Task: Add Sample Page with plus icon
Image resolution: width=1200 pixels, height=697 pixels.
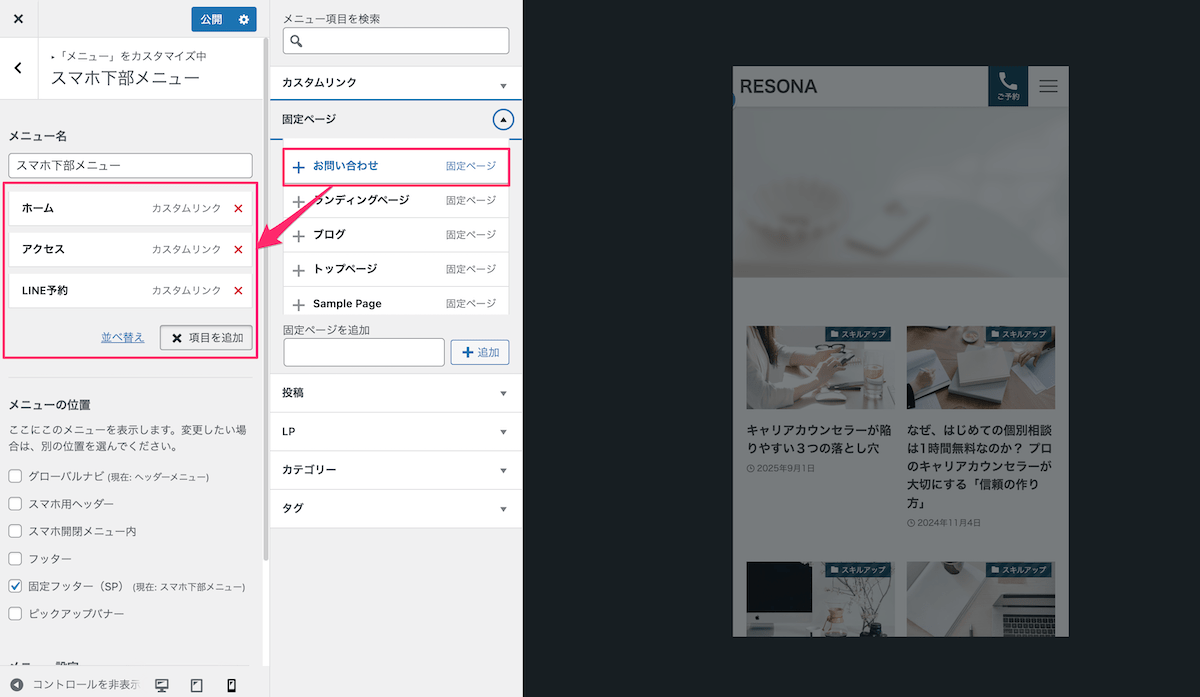Action: (x=298, y=305)
